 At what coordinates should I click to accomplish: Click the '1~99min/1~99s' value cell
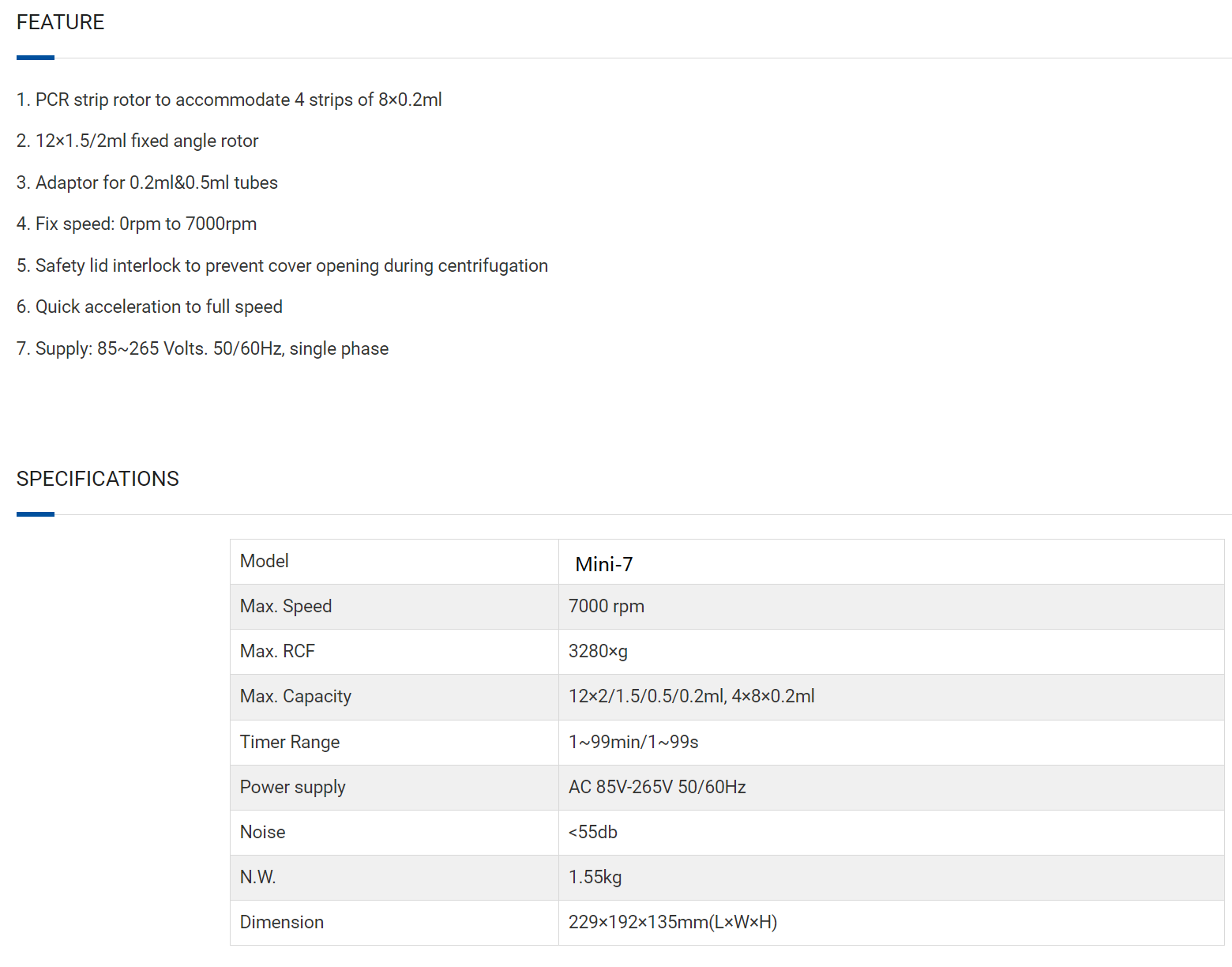pos(892,743)
